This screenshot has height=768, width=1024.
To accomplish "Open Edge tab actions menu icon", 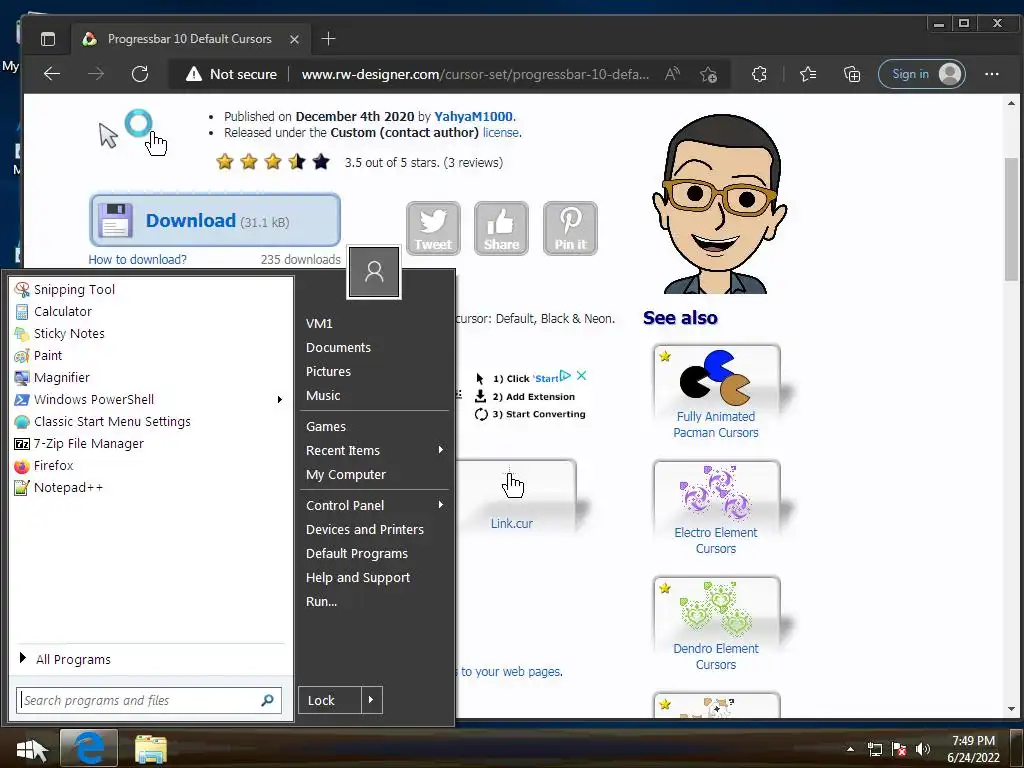I will tap(48, 39).
